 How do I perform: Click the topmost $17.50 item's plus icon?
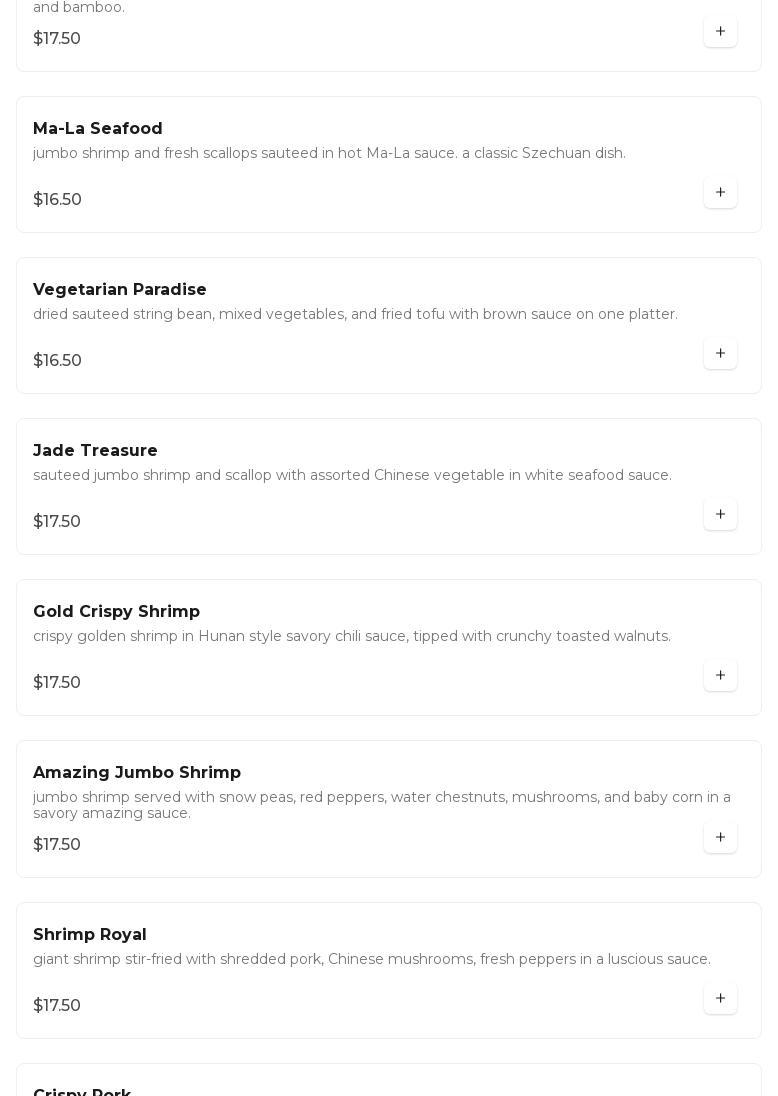720,32
